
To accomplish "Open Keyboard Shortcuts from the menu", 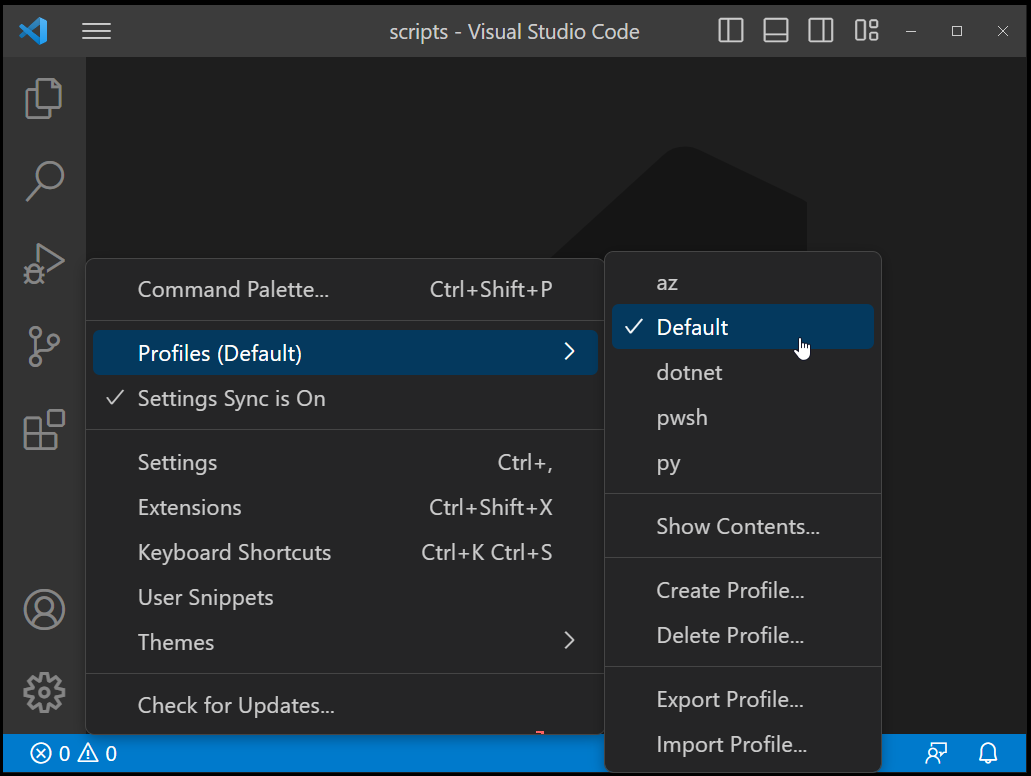I will [x=234, y=552].
